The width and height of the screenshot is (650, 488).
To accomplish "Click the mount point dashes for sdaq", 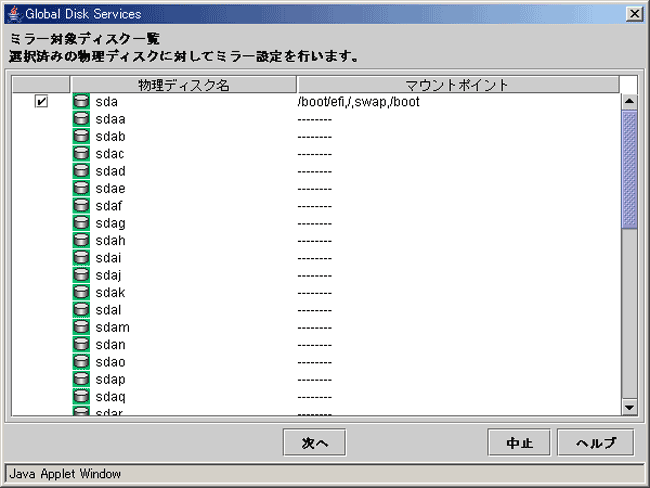I will tap(315, 398).
